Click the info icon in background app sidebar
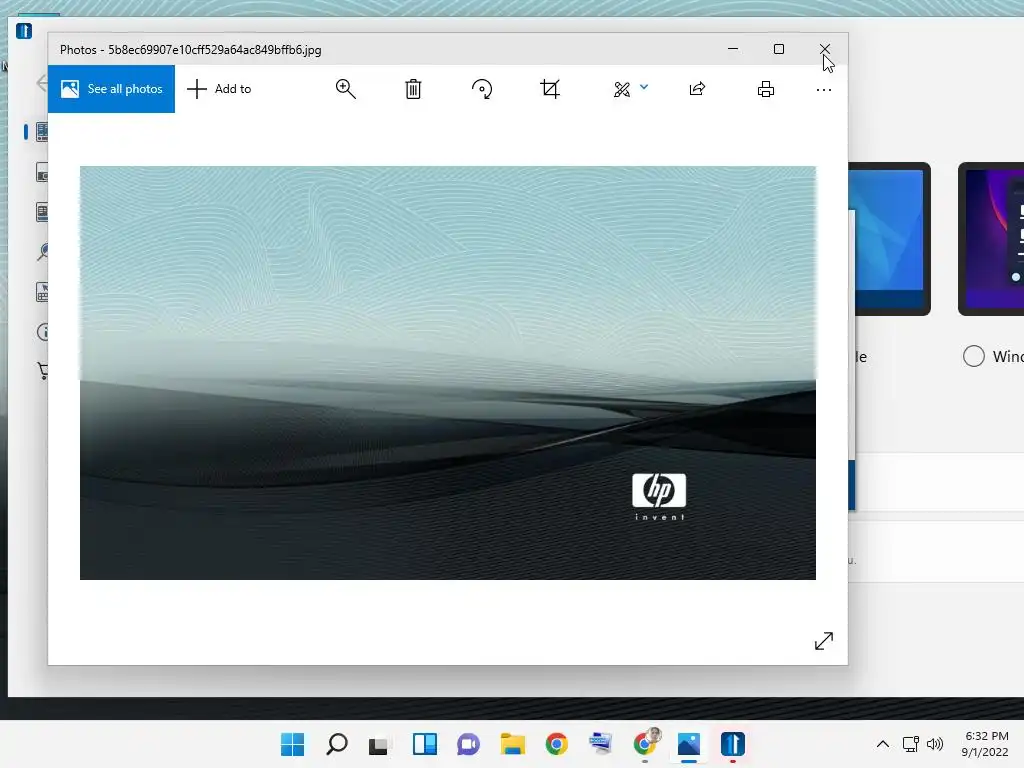 [43, 332]
